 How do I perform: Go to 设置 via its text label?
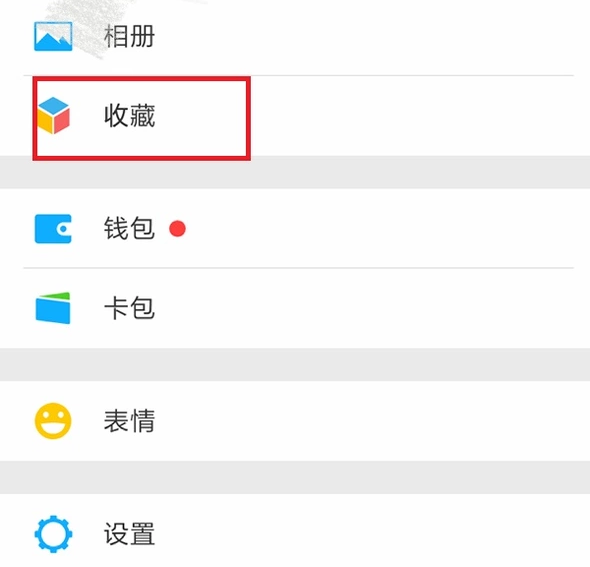coord(129,534)
